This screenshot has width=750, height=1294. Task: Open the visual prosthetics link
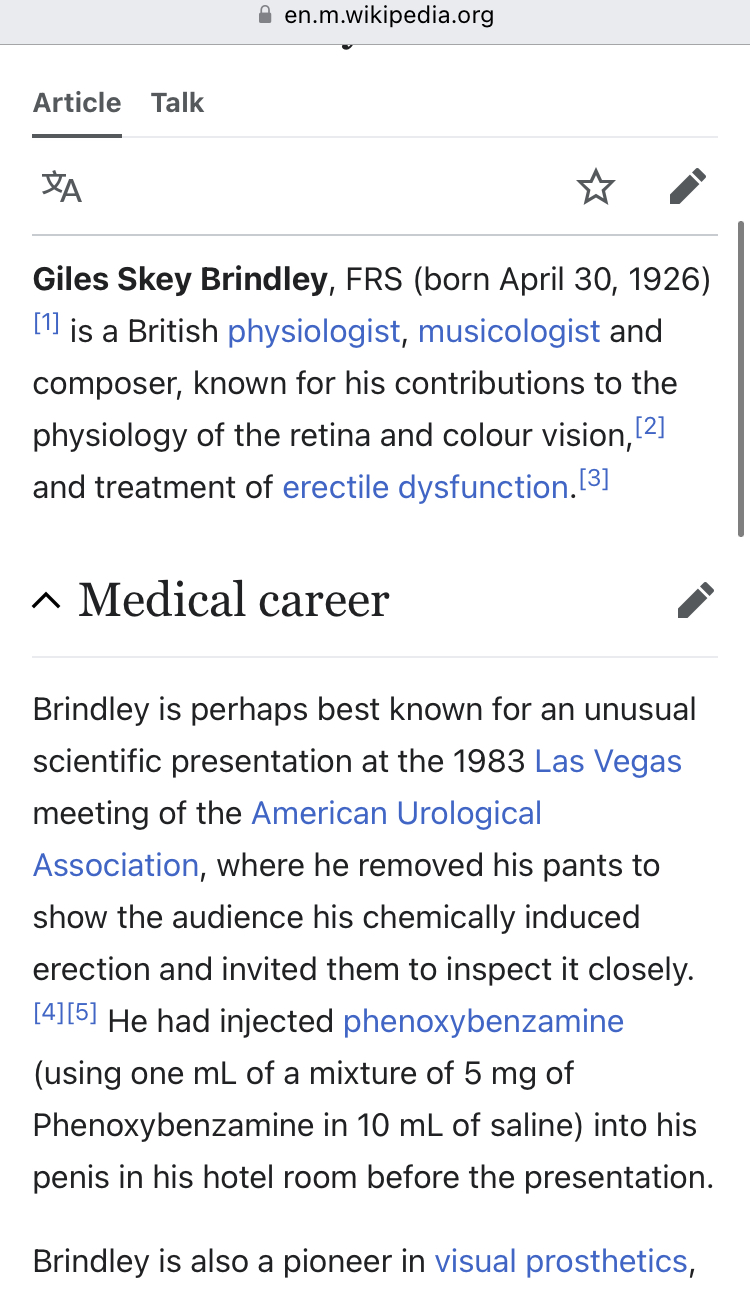[x=560, y=1261]
